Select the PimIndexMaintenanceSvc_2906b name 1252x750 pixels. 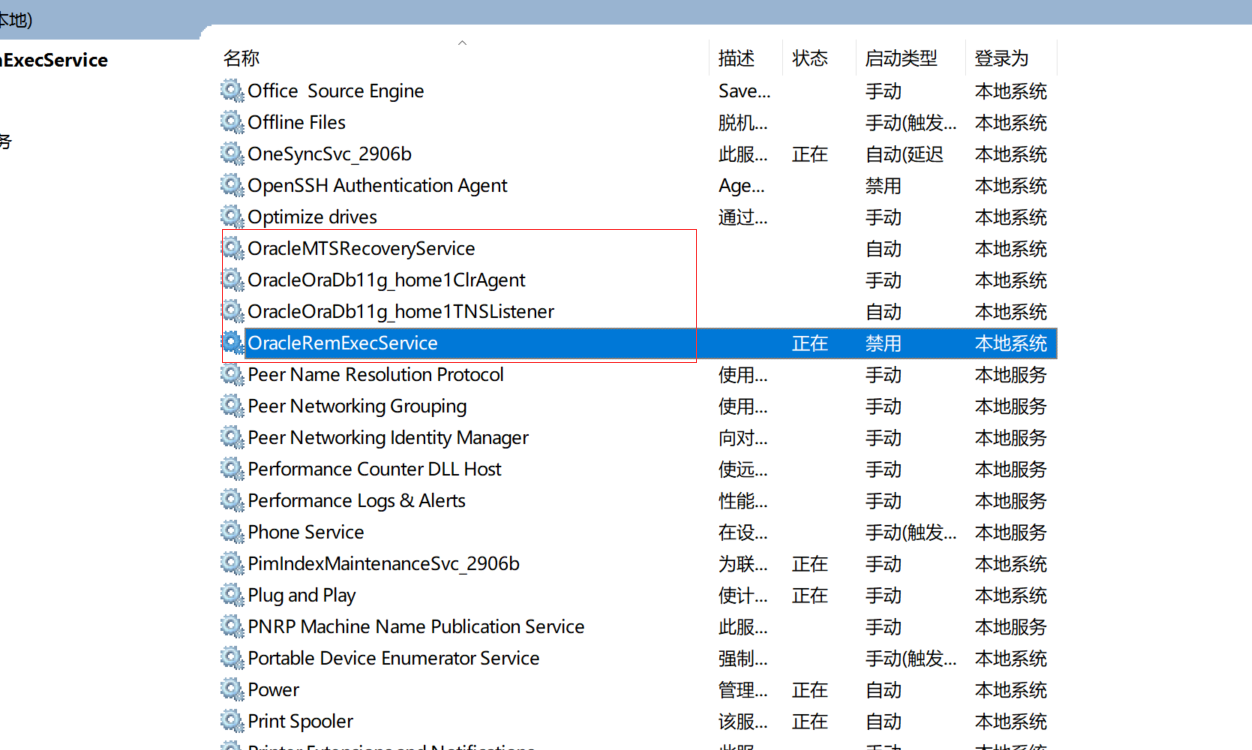pyautogui.click(x=384, y=564)
